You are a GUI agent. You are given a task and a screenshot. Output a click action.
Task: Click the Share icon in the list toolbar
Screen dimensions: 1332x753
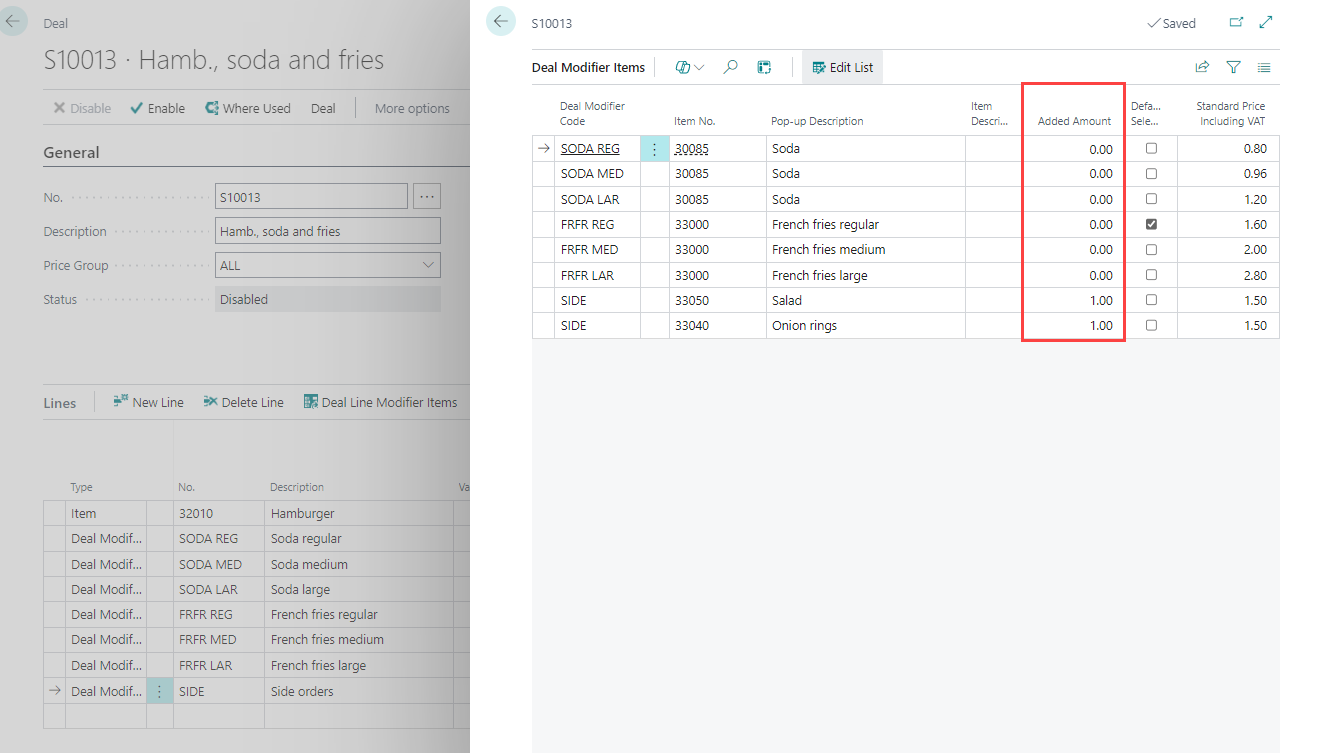click(1202, 67)
